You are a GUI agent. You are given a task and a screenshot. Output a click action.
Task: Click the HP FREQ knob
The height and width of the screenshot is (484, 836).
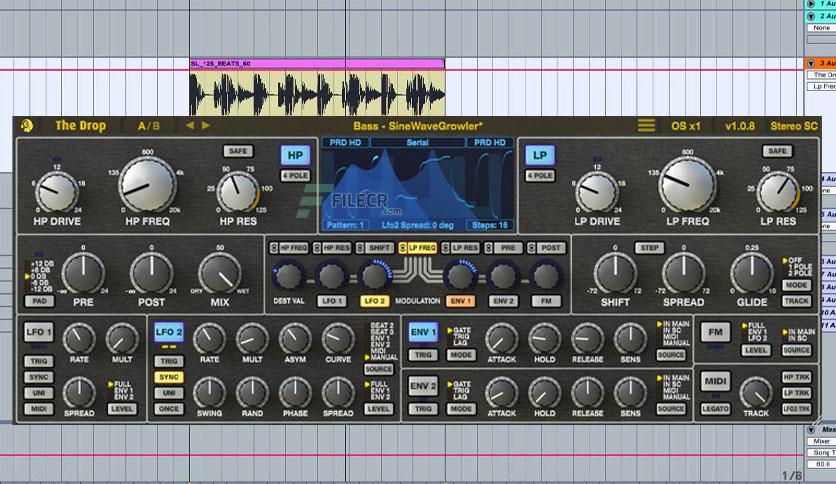(147, 185)
